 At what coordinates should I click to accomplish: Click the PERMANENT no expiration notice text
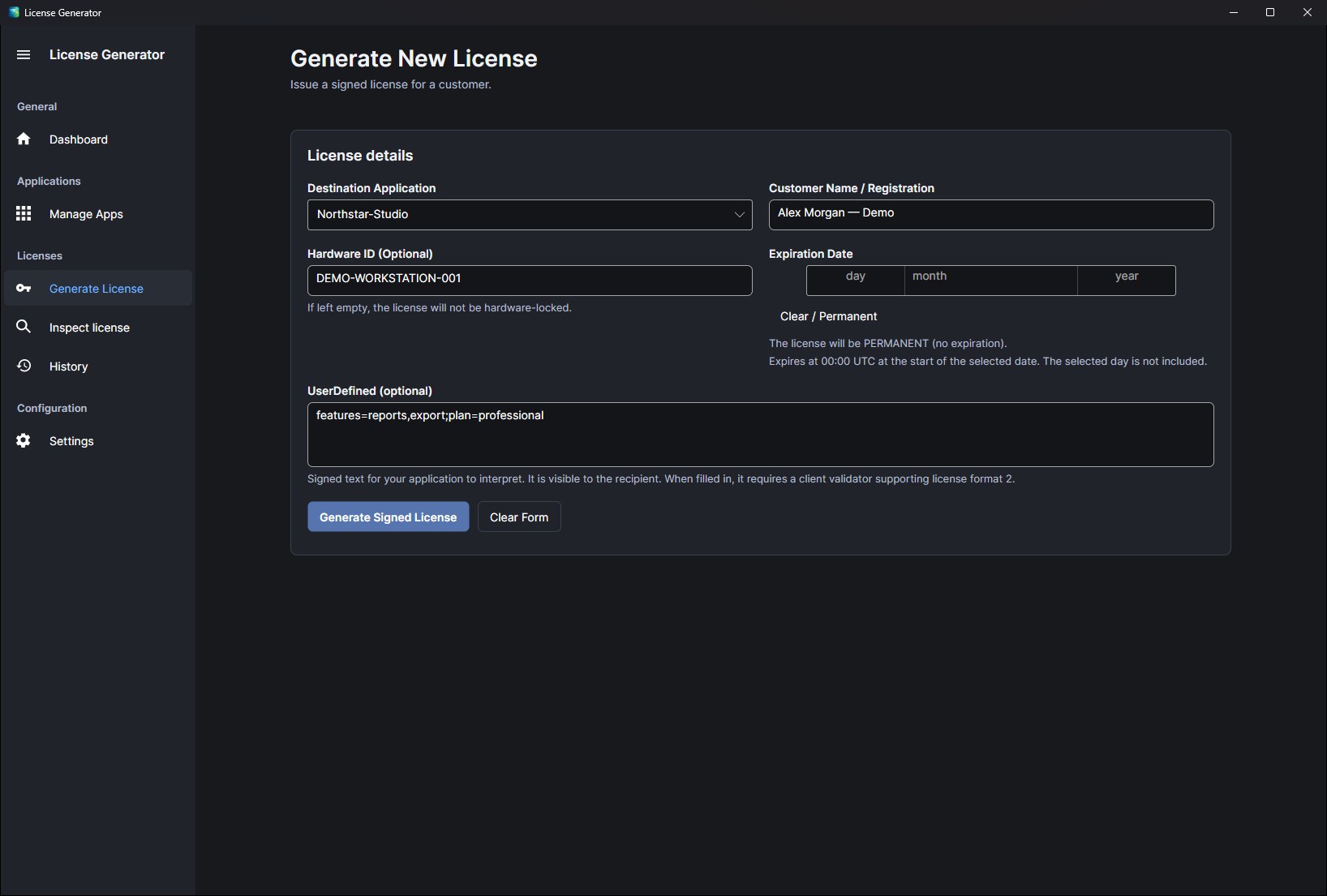pos(888,344)
